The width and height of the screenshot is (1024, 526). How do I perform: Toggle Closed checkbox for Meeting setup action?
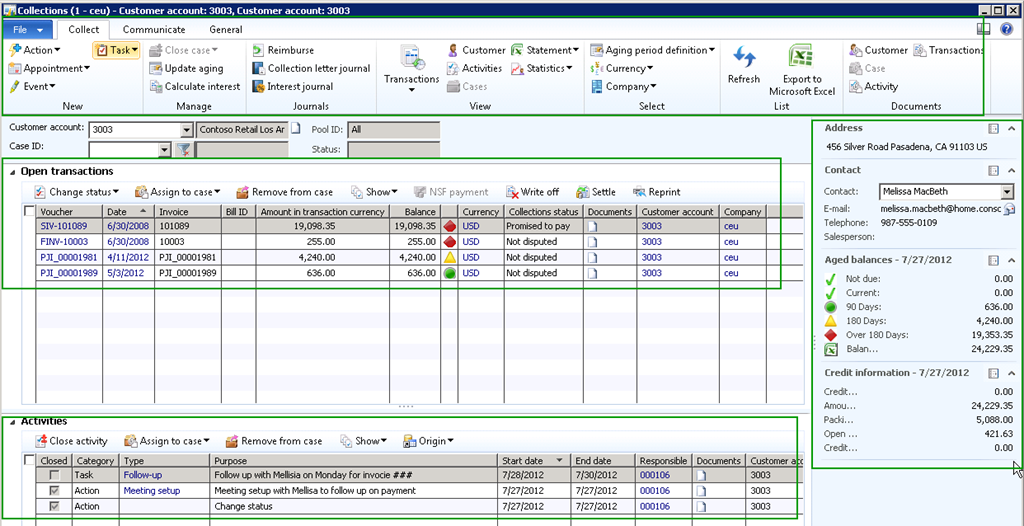pyautogui.click(x=54, y=491)
